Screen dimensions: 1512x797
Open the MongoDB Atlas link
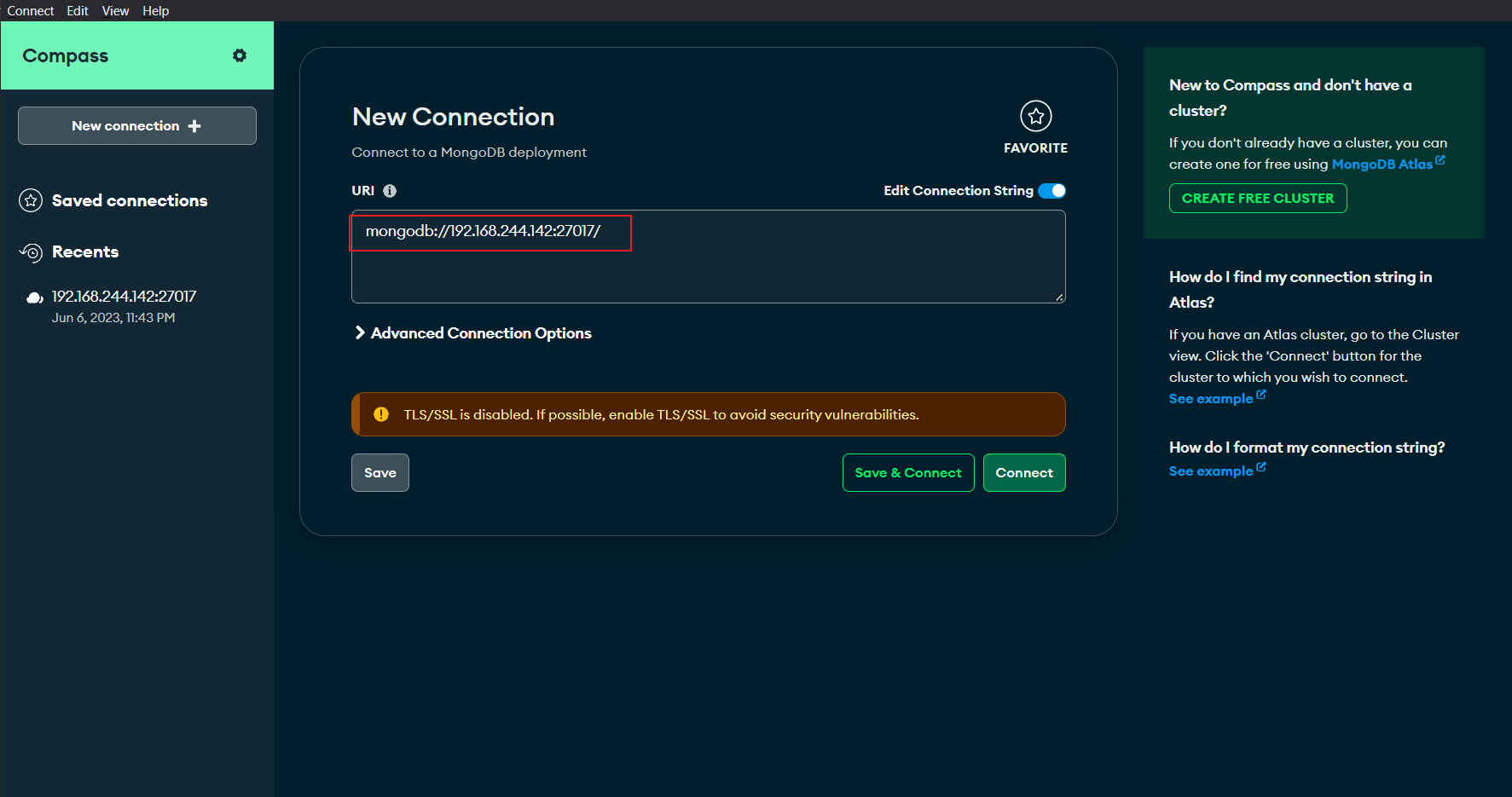[x=1382, y=165]
